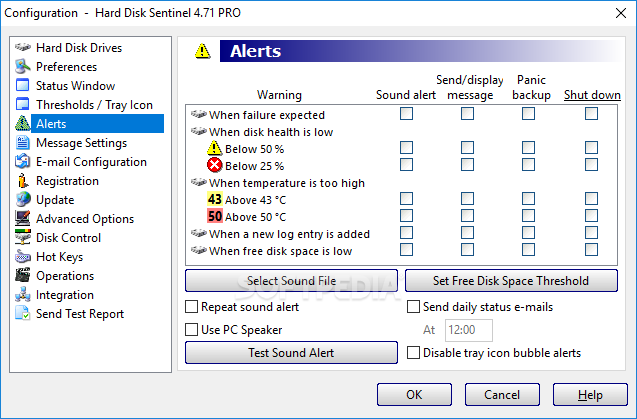Check Disable tray icon bubble alerts
Image resolution: width=637 pixels, height=419 pixels.
pos(413,352)
